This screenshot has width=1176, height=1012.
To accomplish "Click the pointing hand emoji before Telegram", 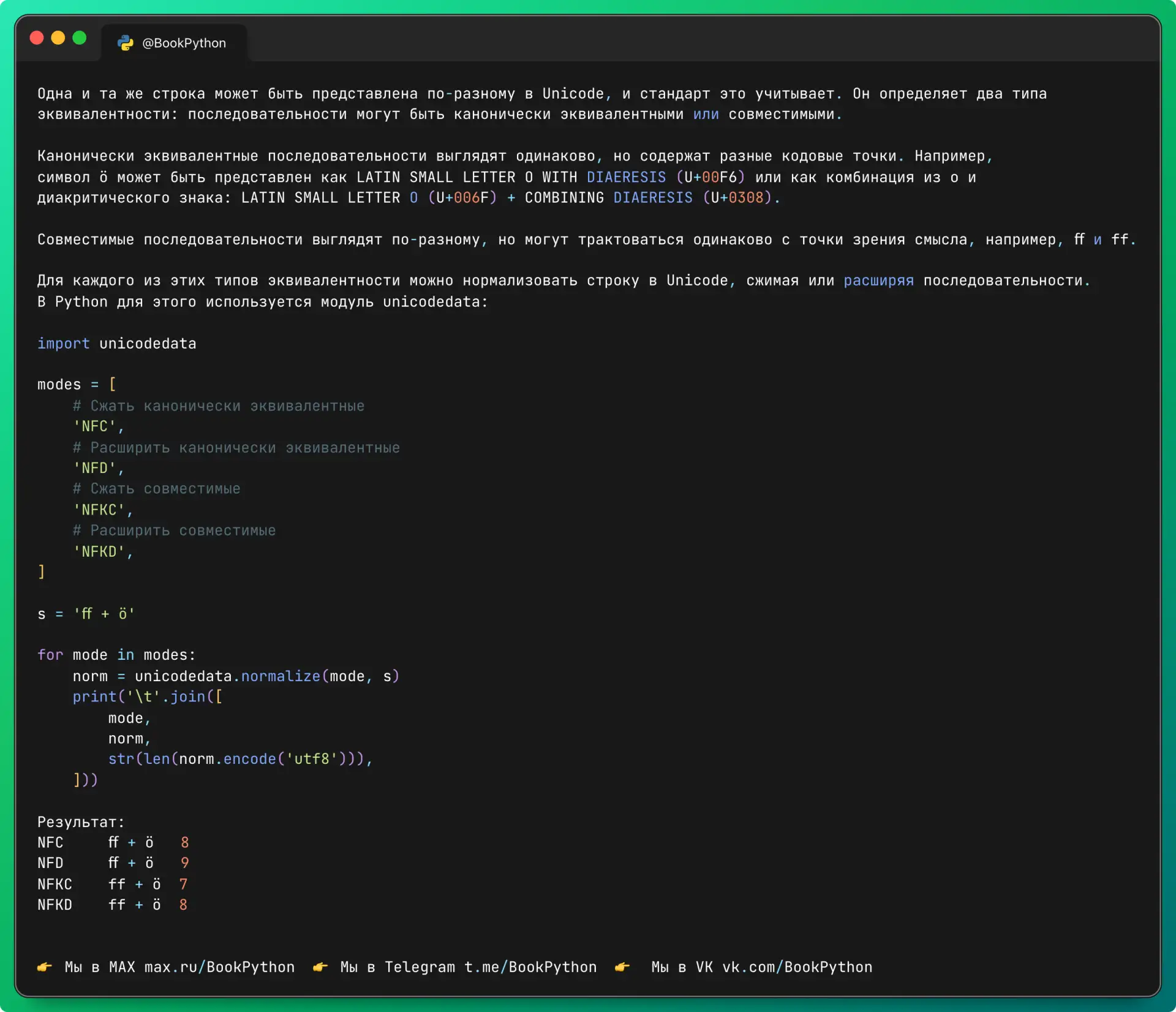I will pos(320,967).
